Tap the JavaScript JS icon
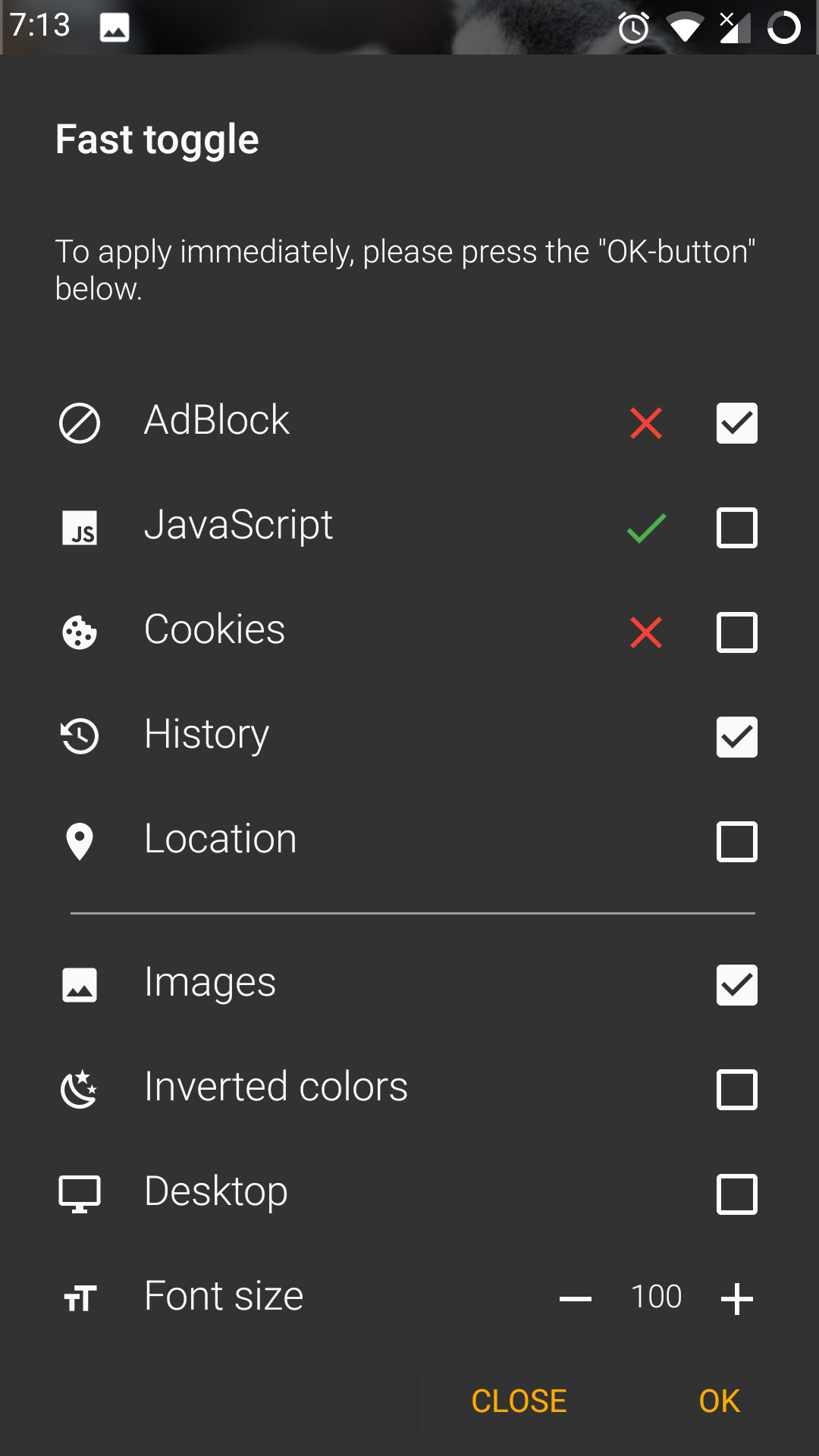 click(x=80, y=528)
